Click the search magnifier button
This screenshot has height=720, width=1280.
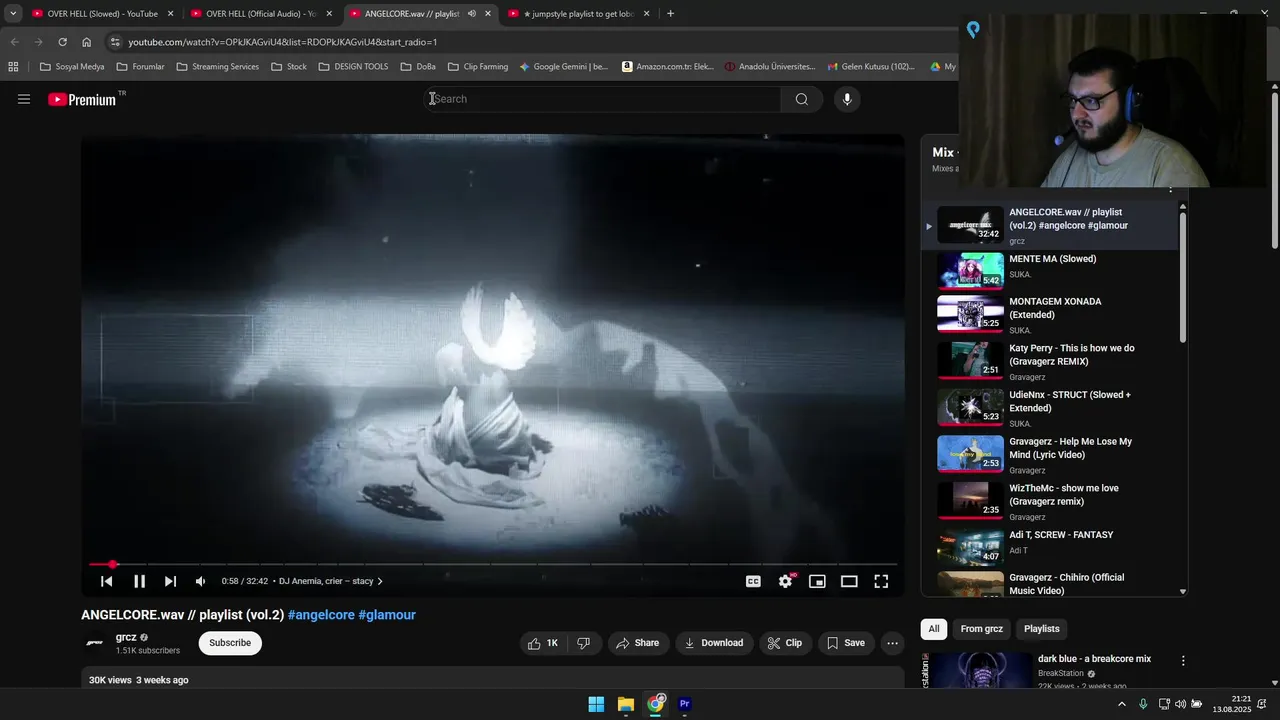[801, 99]
